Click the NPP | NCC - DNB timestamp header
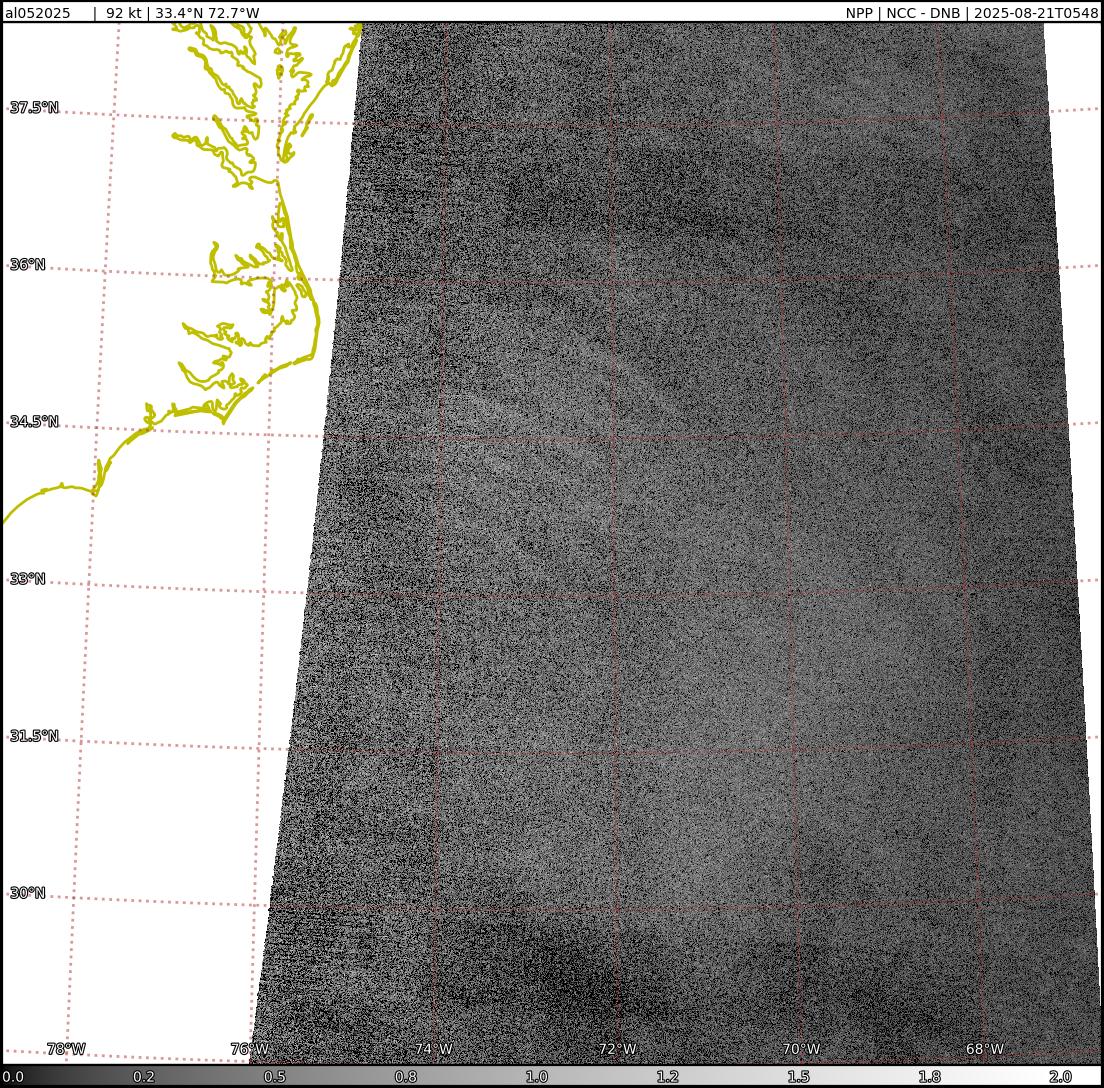Screen dimensions: 1104x1088 [x=971, y=13]
